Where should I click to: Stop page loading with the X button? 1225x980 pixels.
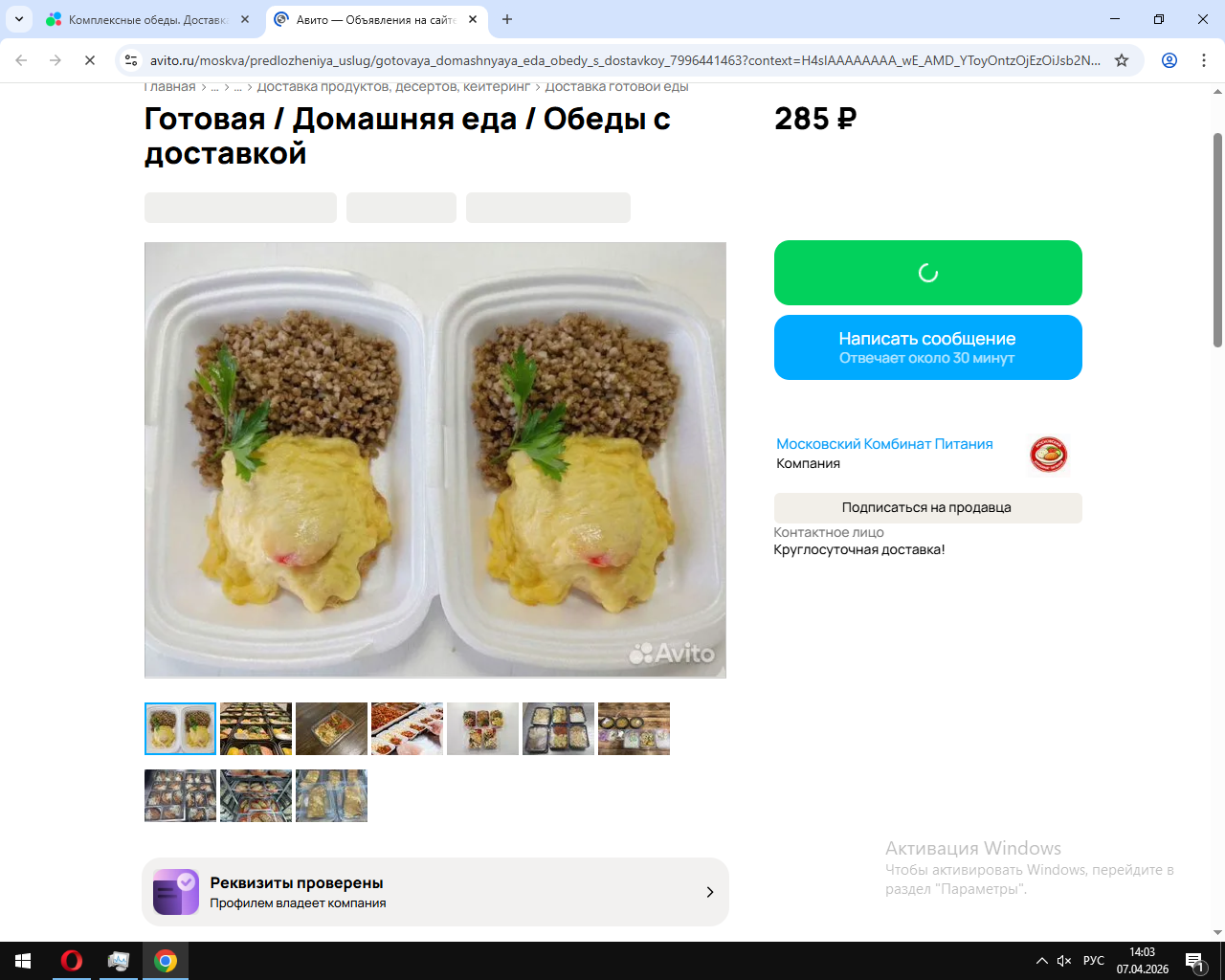[x=90, y=60]
